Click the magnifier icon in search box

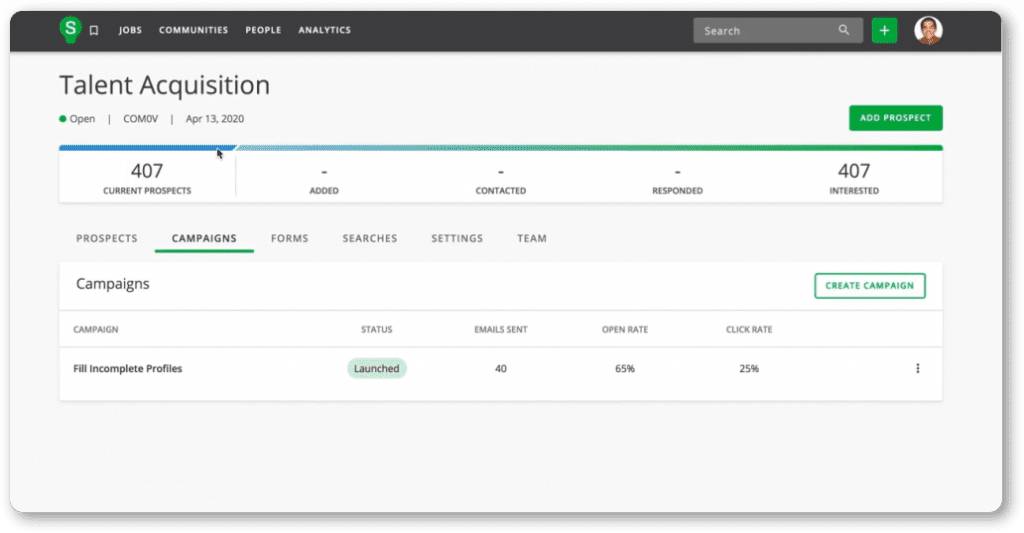point(844,31)
